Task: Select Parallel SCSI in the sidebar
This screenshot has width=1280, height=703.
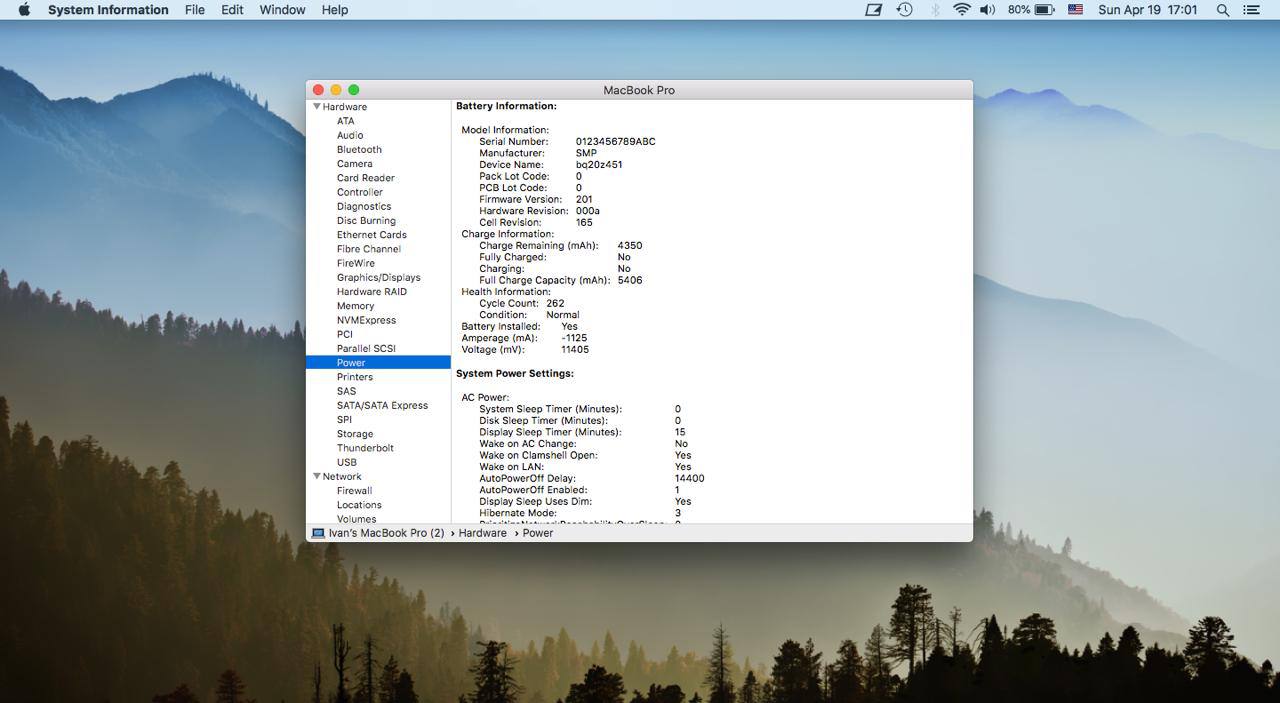Action: [x=366, y=348]
